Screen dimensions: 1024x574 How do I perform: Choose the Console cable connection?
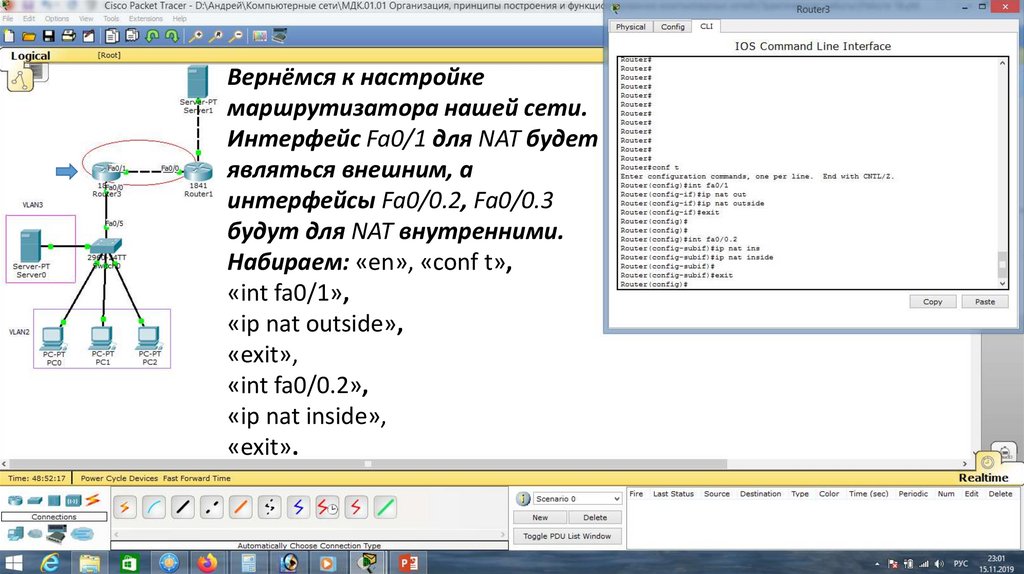tap(153, 507)
